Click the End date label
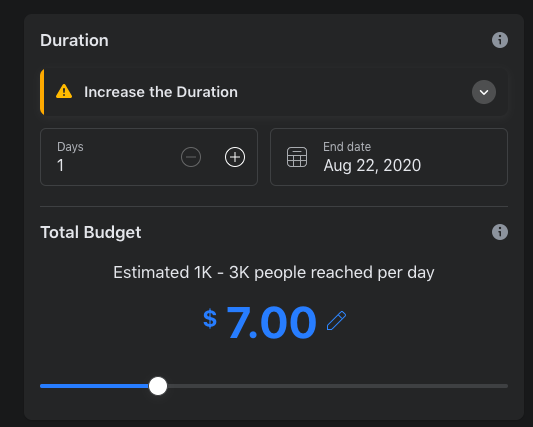The image size is (533, 427). click(347, 147)
